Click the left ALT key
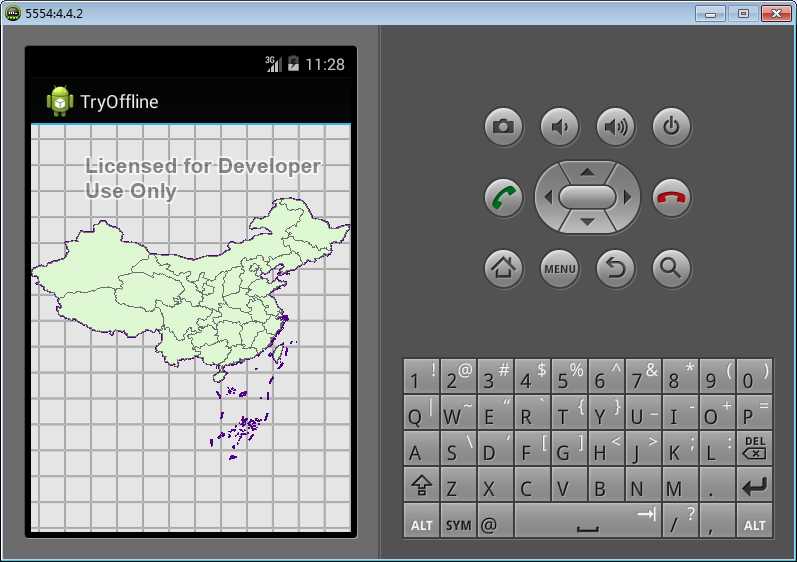This screenshot has width=797, height=562. 421,520
